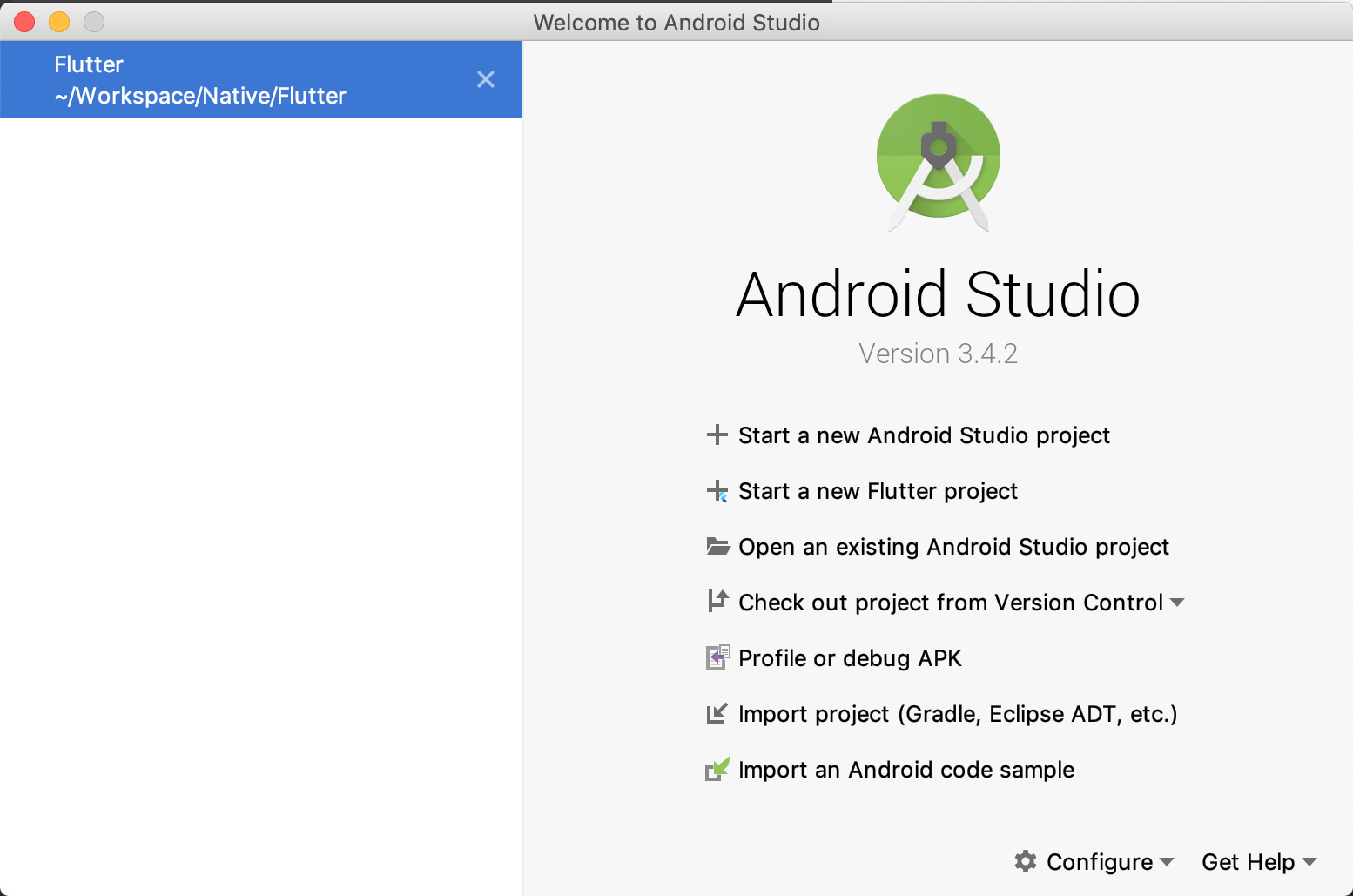Click the import project arrow icon
The width and height of the screenshot is (1353, 896).
tap(717, 714)
